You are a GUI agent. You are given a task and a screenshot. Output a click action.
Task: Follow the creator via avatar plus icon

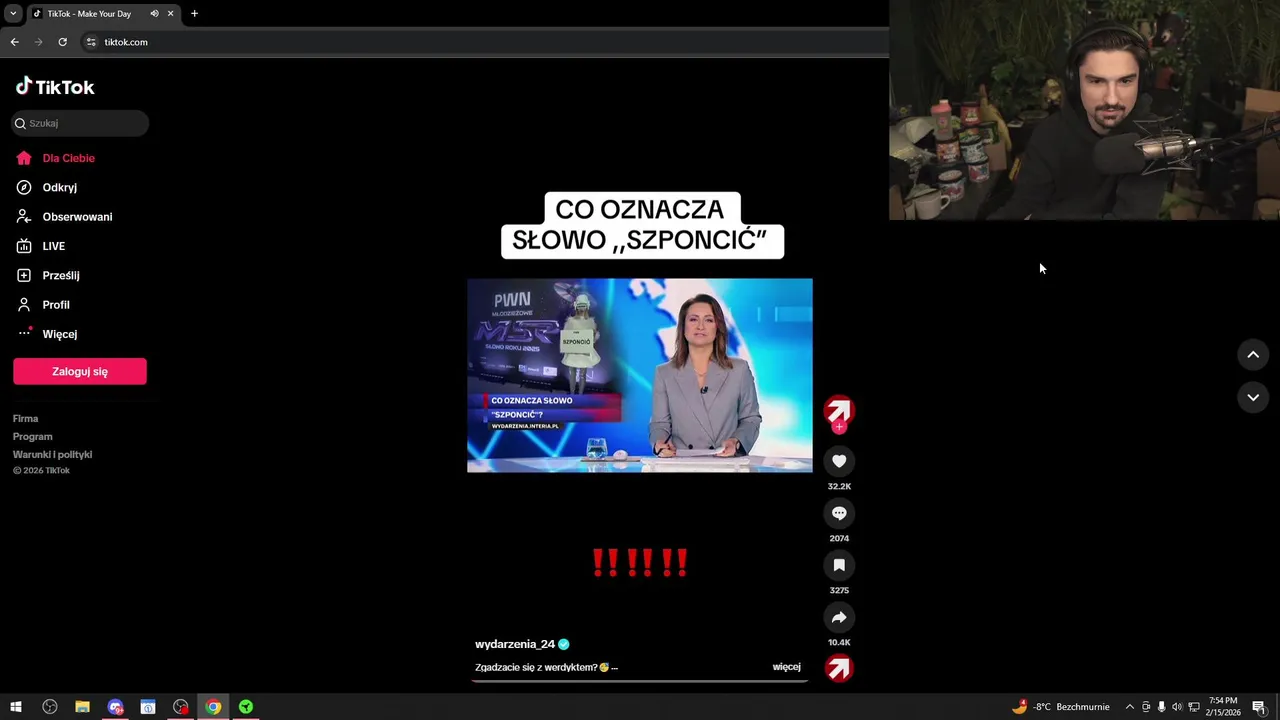[839, 427]
